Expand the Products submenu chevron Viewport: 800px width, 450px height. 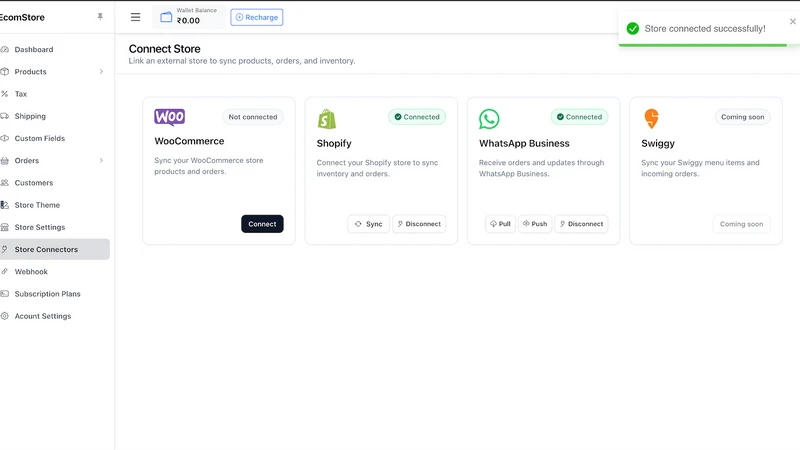(101, 71)
